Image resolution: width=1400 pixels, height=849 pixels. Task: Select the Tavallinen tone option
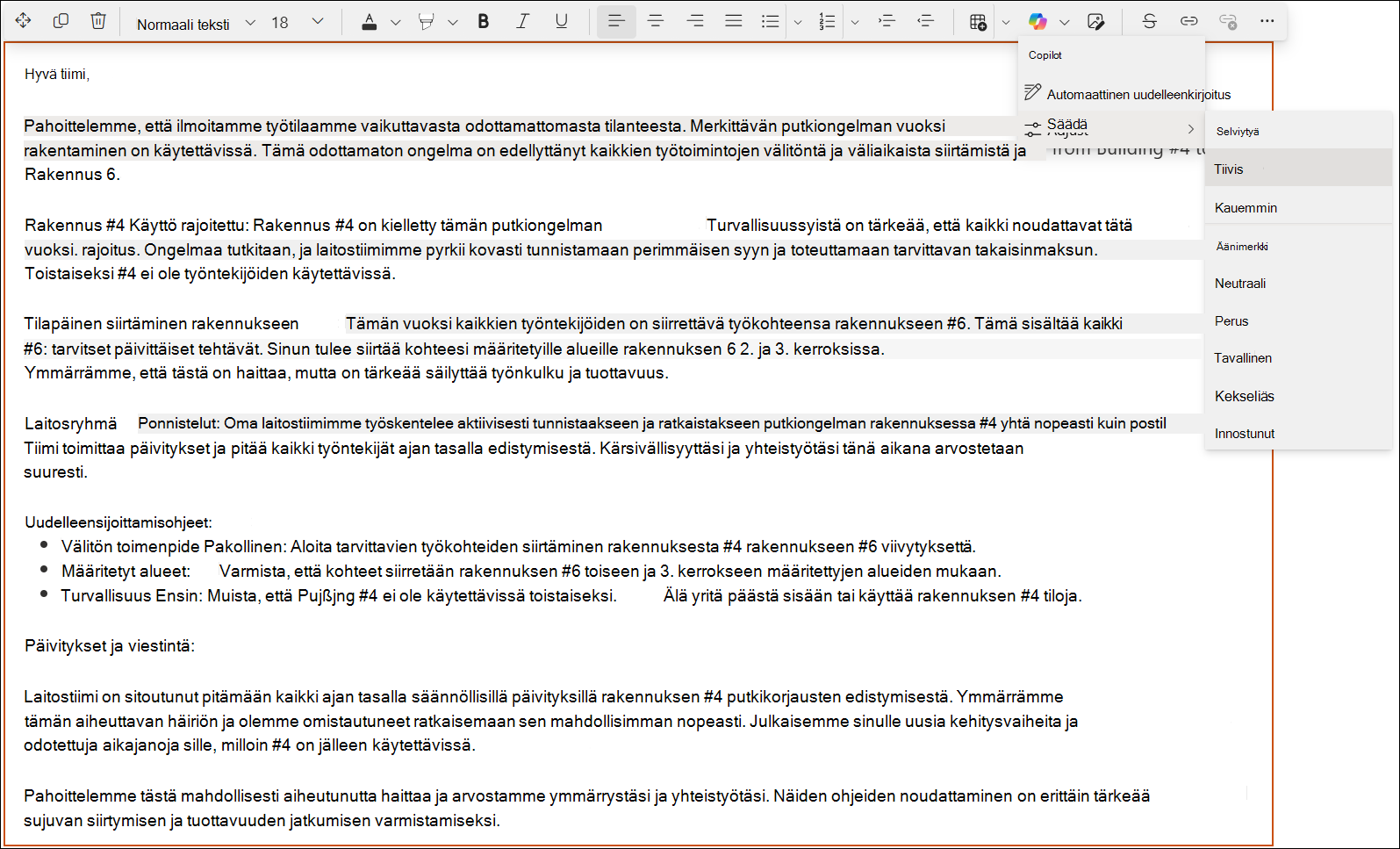(x=1298, y=358)
